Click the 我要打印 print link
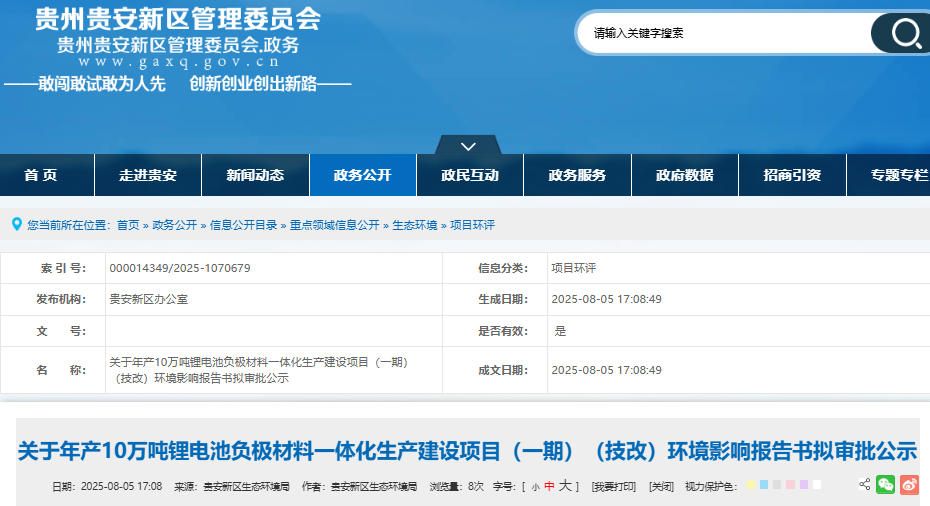 tap(613, 487)
